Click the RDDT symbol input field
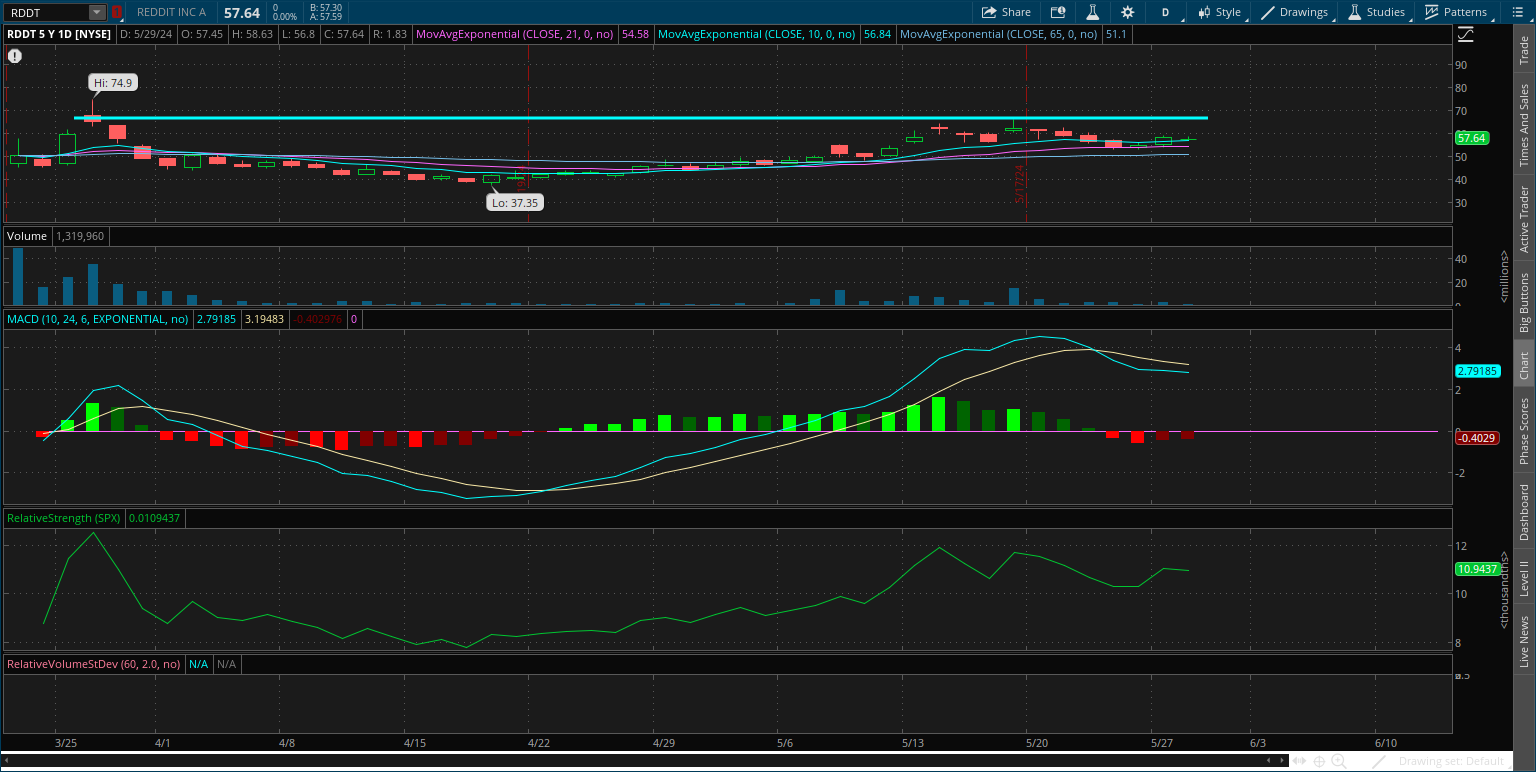 coord(47,12)
